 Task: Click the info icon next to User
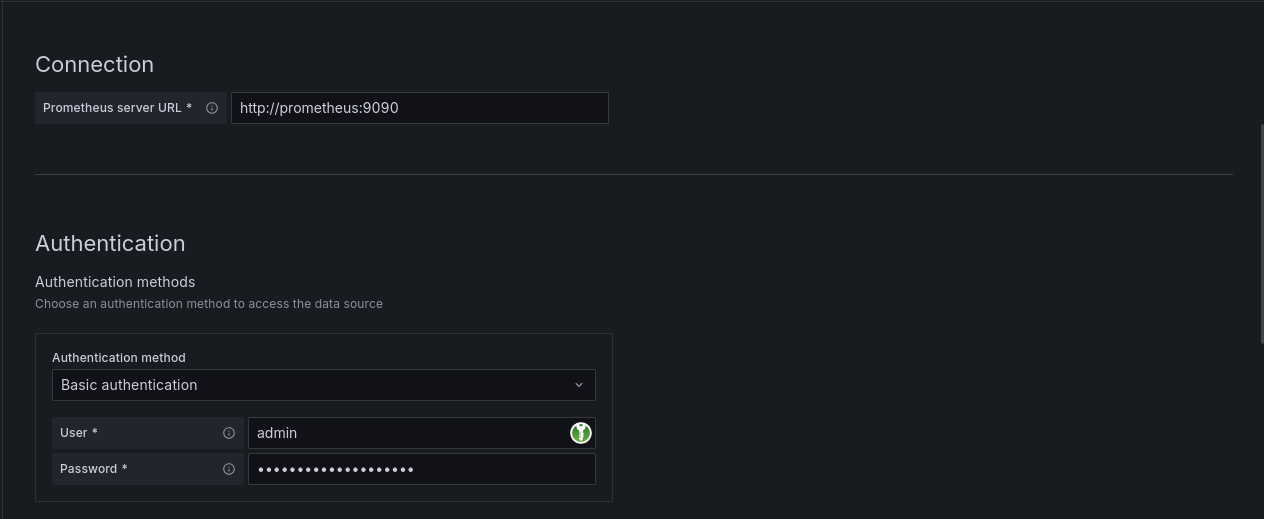[229, 433]
